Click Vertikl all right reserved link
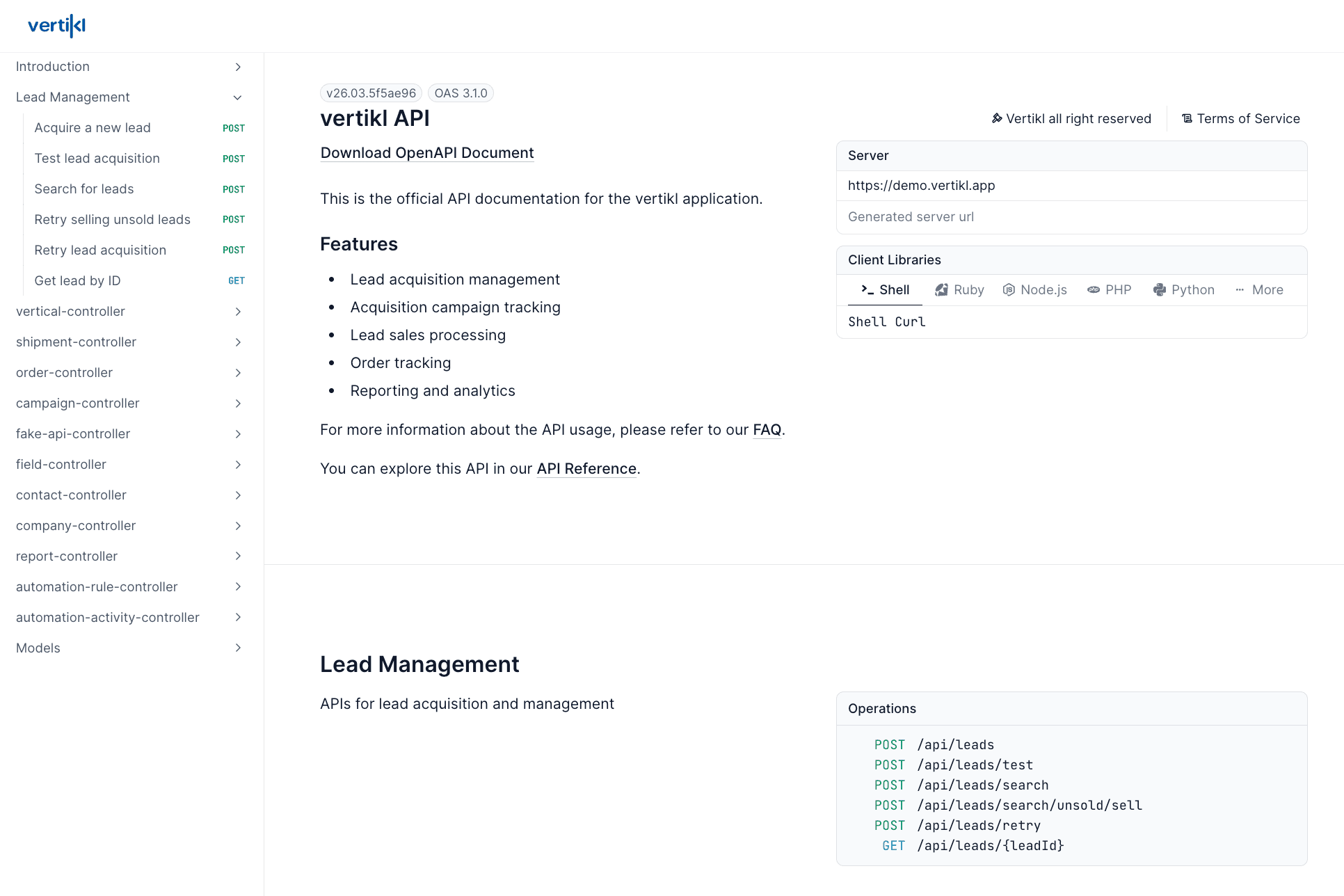 click(1071, 118)
